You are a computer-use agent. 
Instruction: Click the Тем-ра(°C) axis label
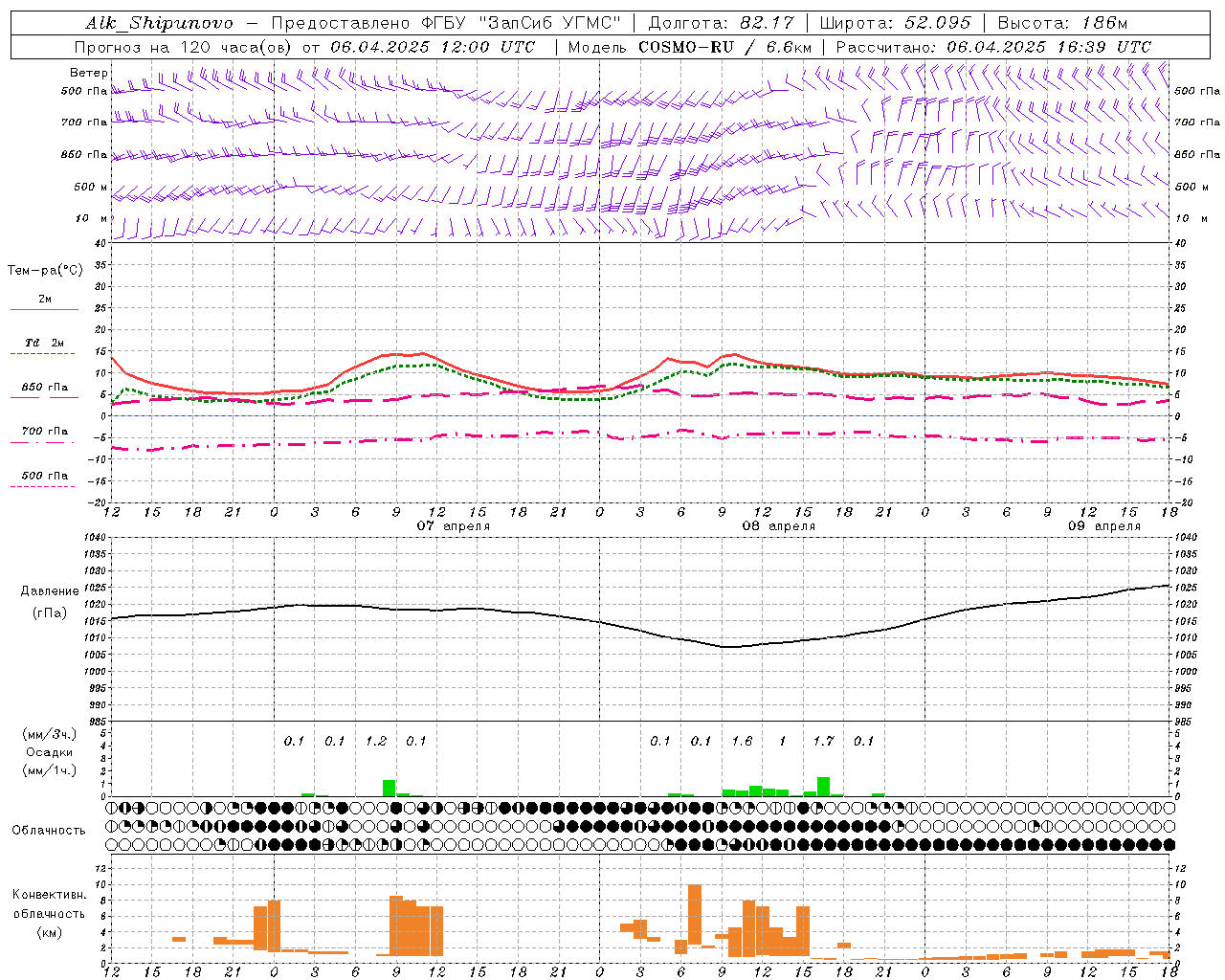point(45,270)
